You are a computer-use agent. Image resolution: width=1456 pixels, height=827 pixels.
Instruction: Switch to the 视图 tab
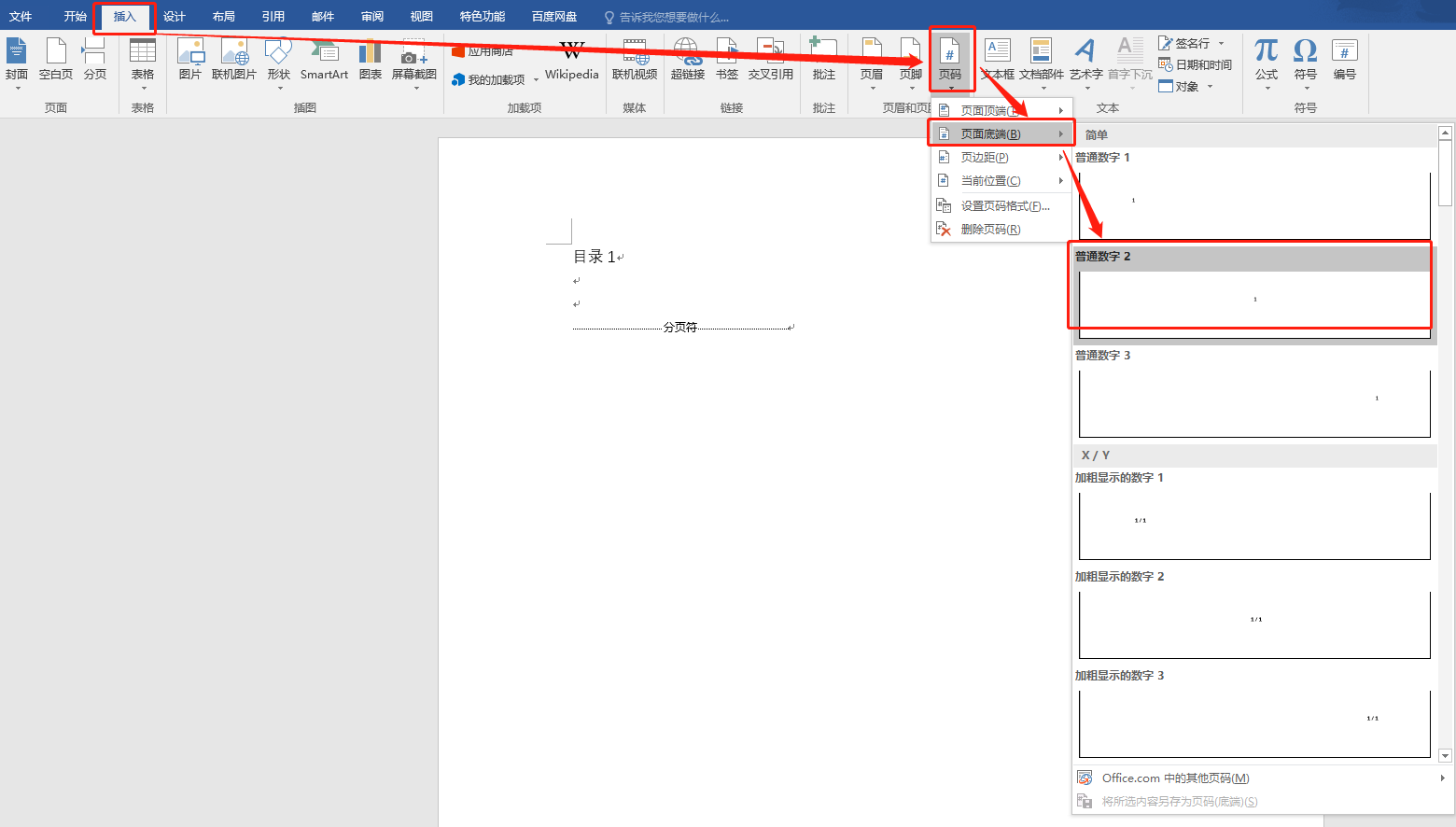click(422, 16)
